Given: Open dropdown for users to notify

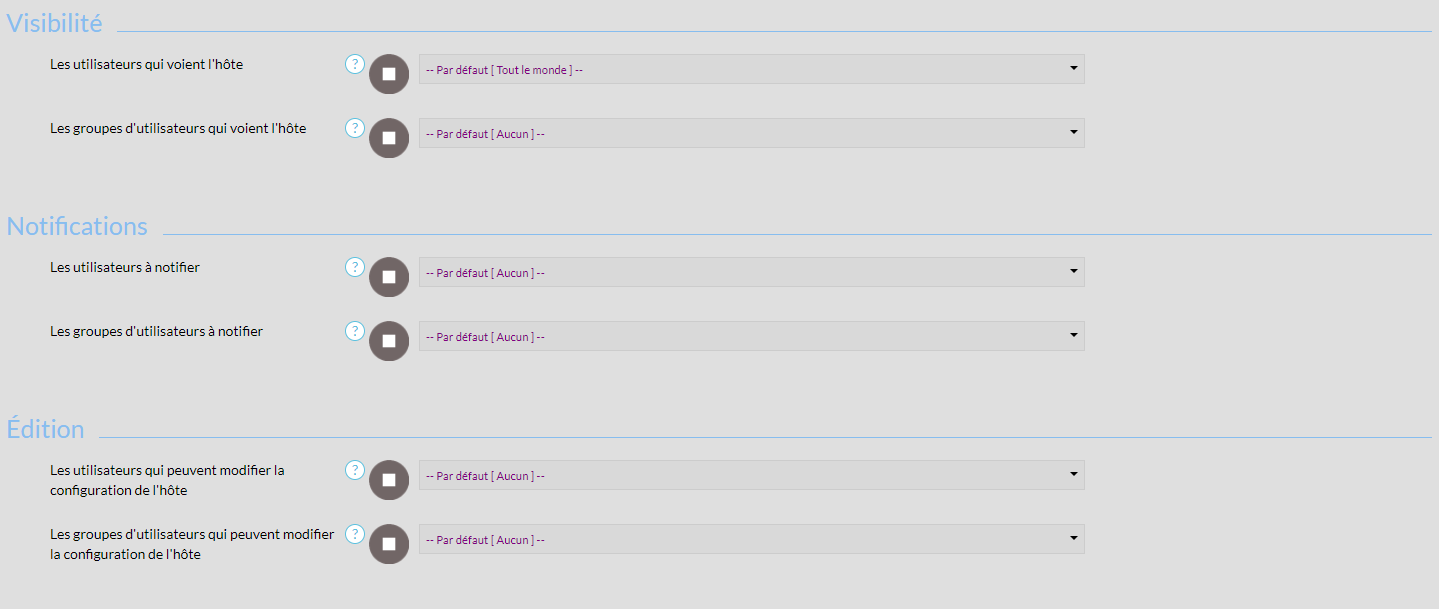Looking at the screenshot, I should coord(751,272).
